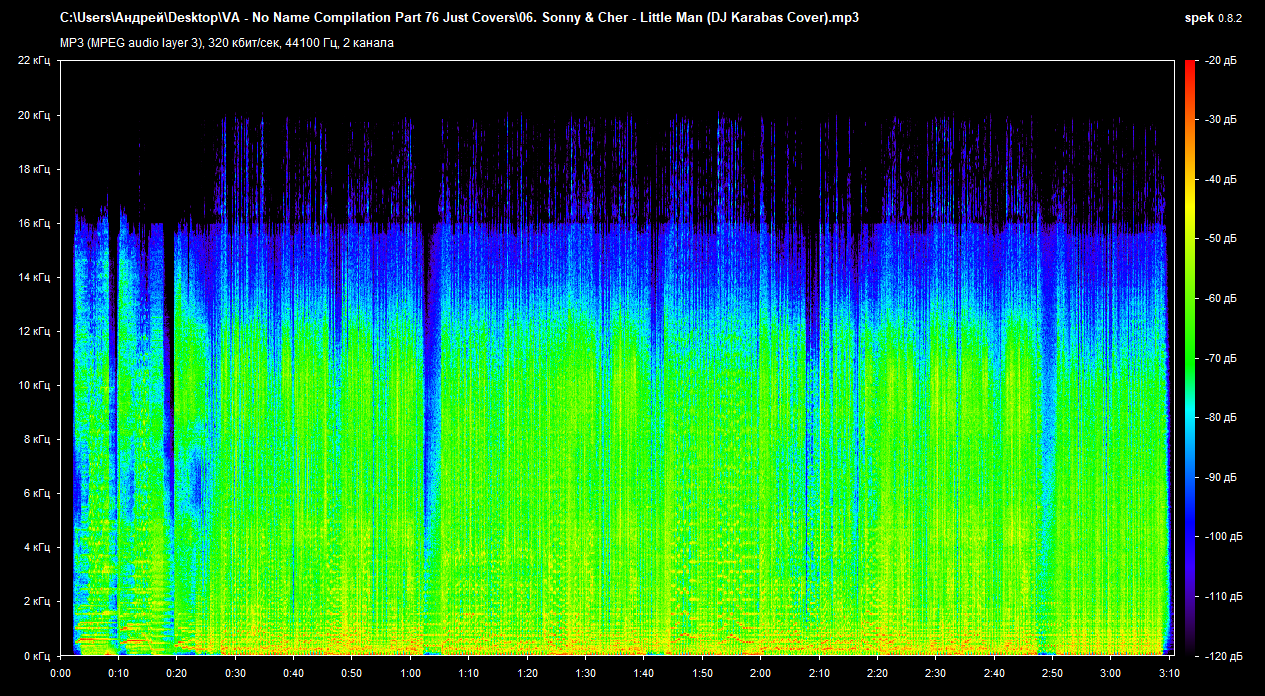
Task: Pick the -60 дБ scale label
Action: point(1222,299)
